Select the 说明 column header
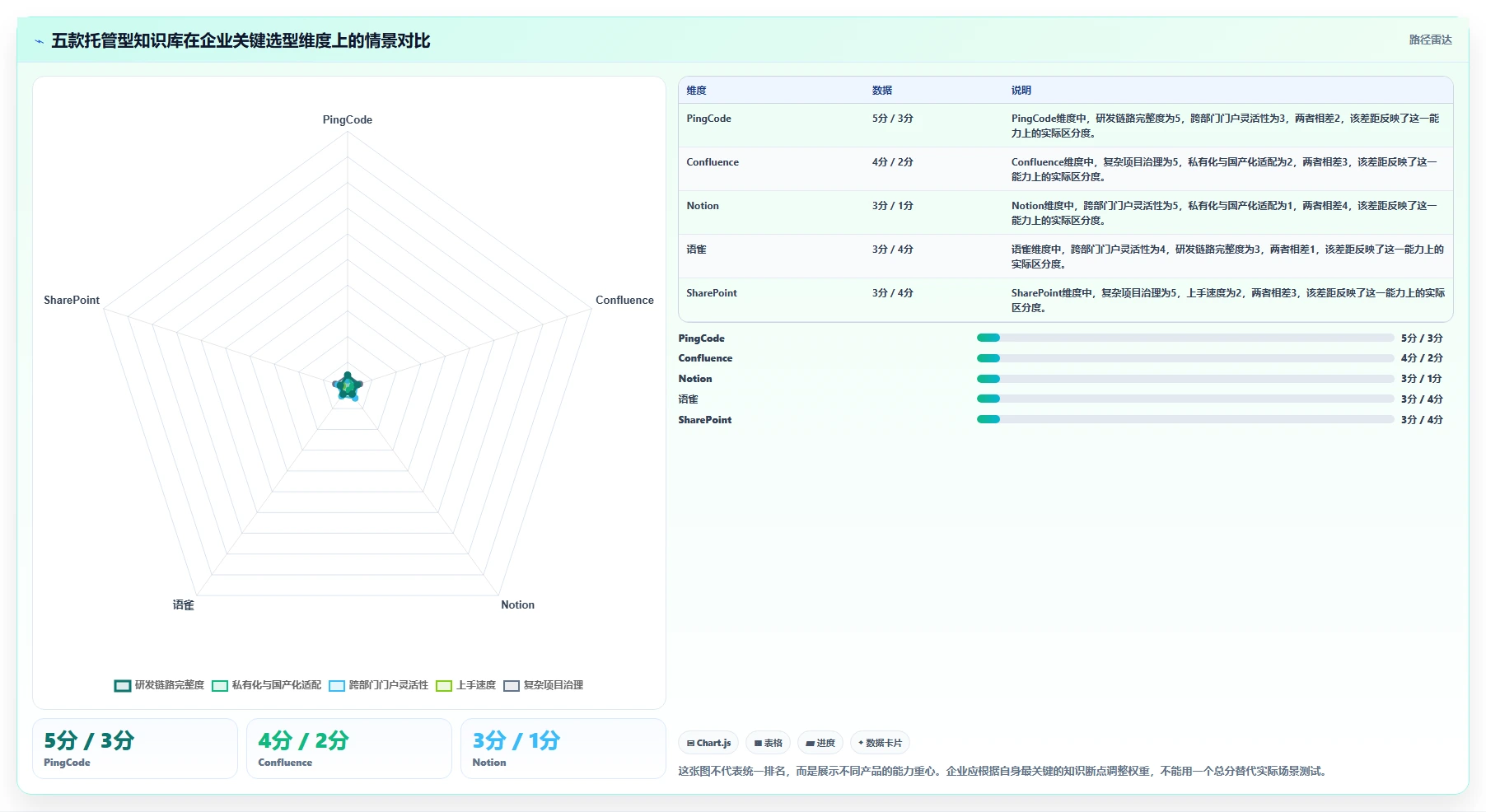The image size is (1486, 812). [1021, 91]
